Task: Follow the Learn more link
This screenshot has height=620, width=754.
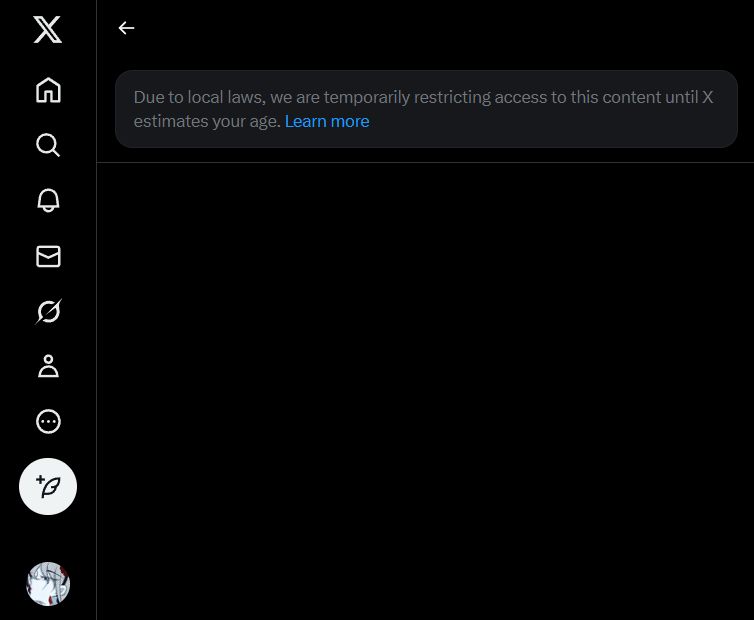Action: tap(327, 121)
